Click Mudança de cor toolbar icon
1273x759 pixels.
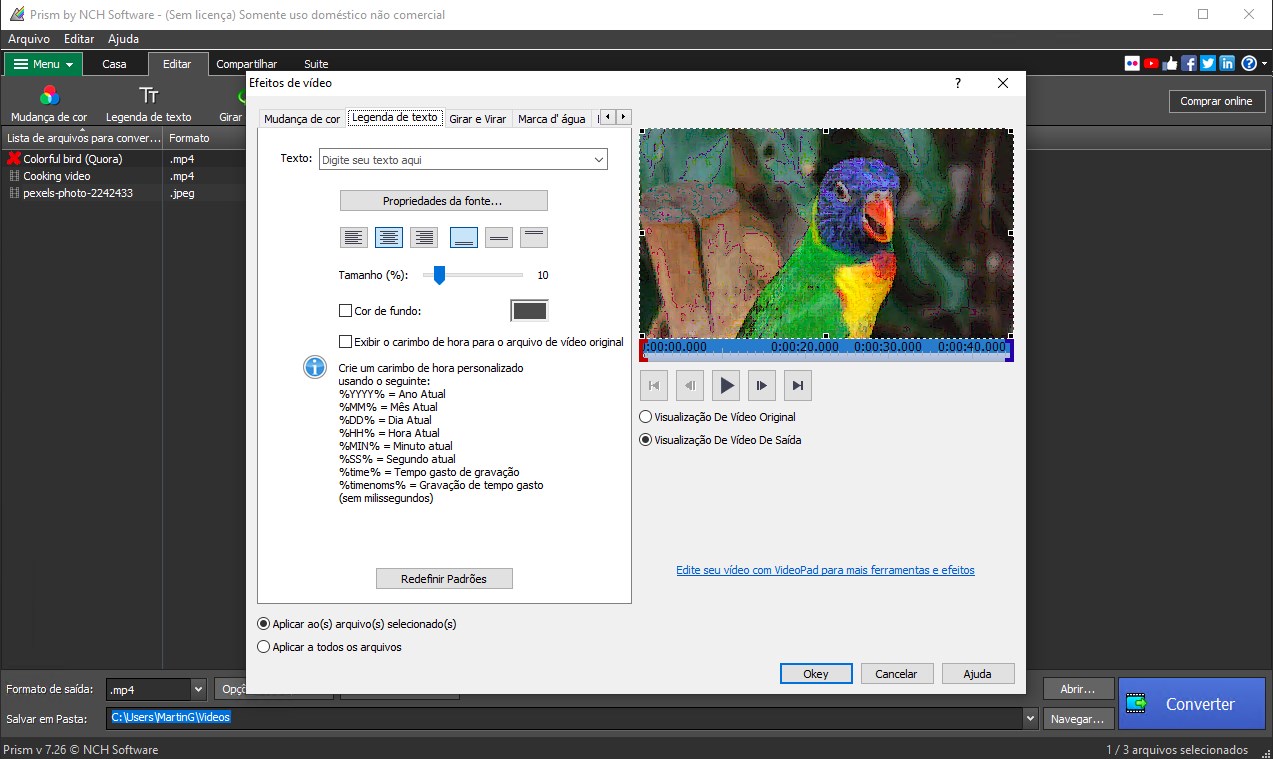coord(49,104)
